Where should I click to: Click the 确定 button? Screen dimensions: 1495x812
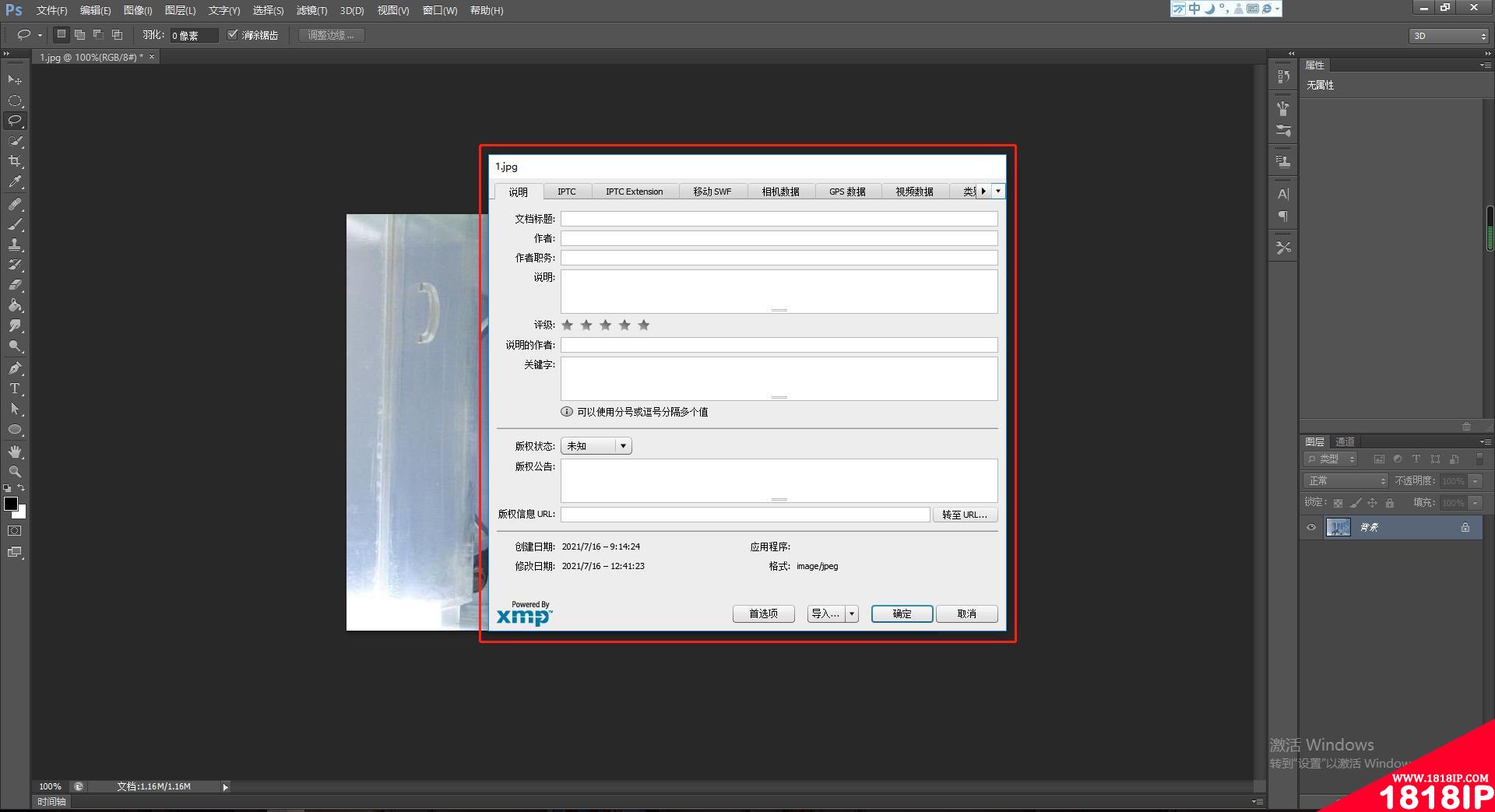pos(902,613)
